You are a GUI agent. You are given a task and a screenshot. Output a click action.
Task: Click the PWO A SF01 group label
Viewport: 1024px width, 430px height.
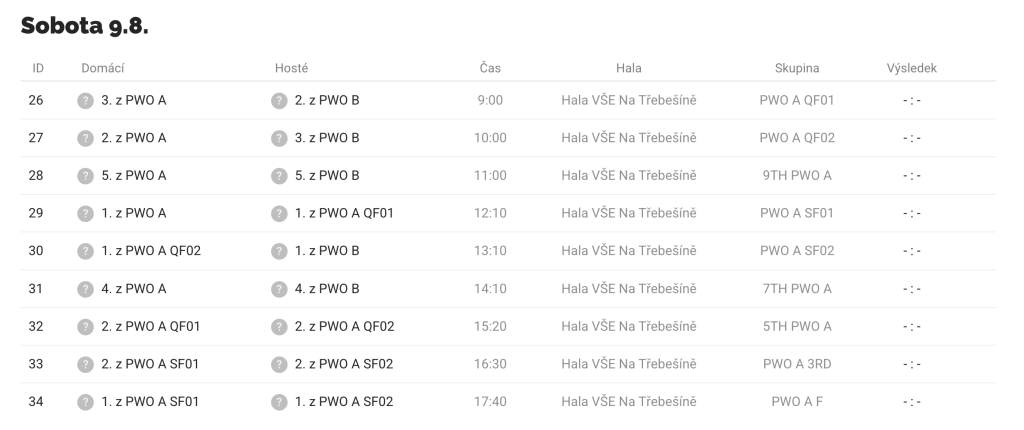point(797,213)
